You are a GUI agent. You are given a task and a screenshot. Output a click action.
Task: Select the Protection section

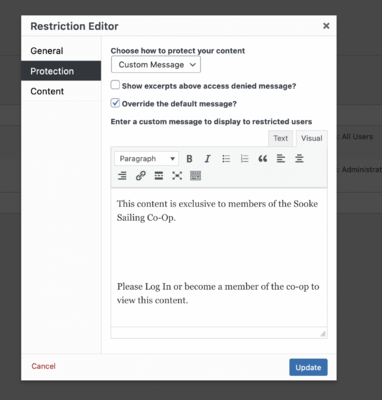(x=61, y=71)
